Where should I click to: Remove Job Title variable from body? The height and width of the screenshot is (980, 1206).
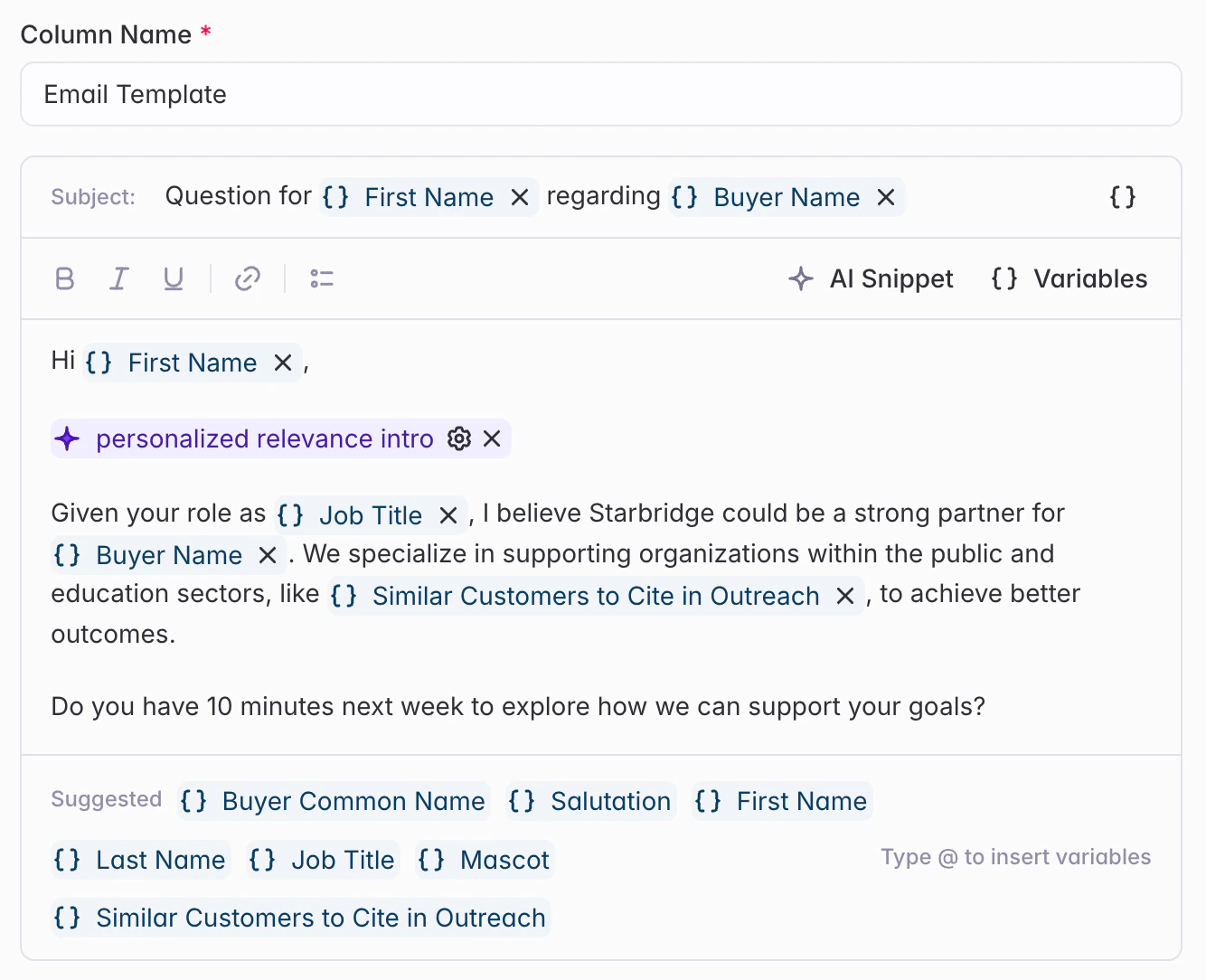448,515
